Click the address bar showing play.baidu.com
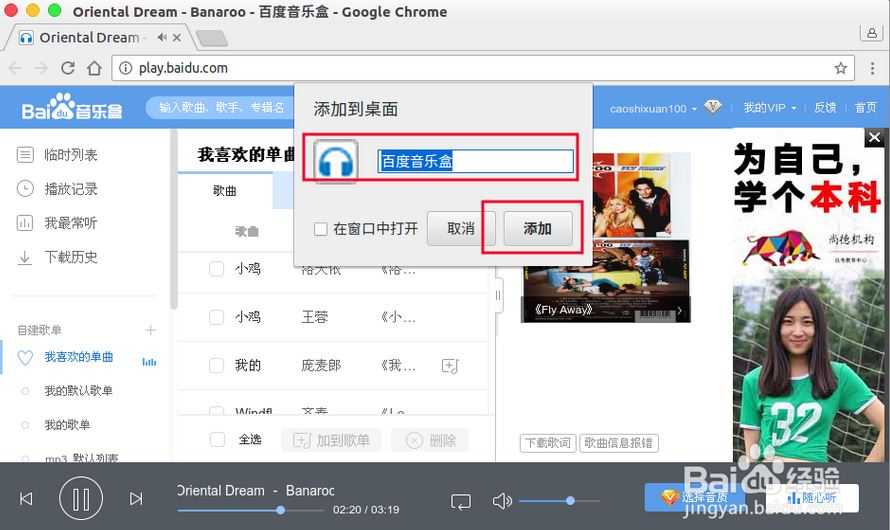This screenshot has height=530, width=890. [483, 68]
